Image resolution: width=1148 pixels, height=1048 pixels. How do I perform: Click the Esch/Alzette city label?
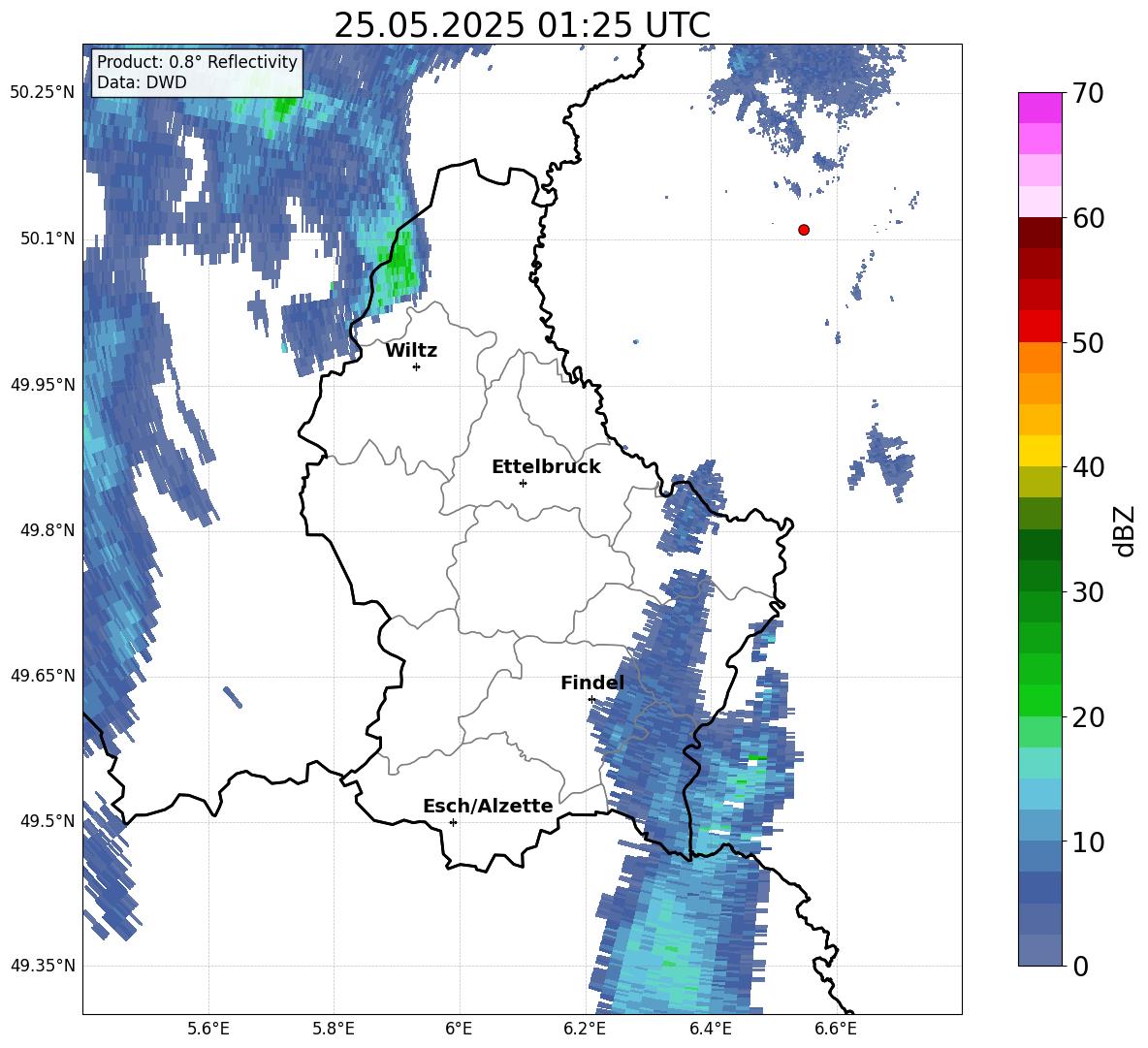489,806
